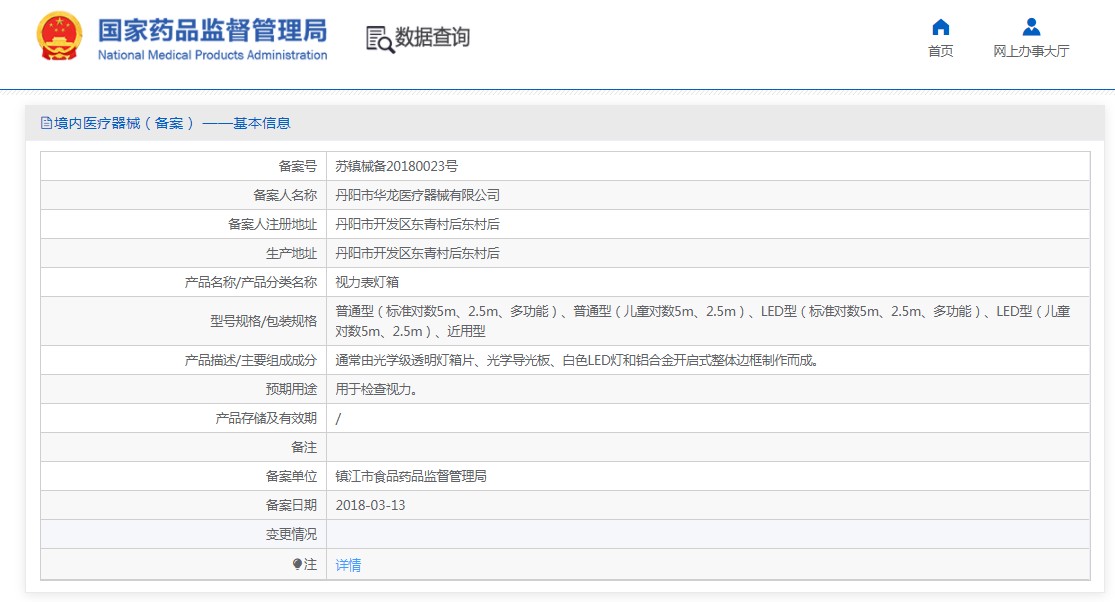This screenshot has height=602, width=1115.
Task: Click the 变更情况 label
Action: [291, 534]
